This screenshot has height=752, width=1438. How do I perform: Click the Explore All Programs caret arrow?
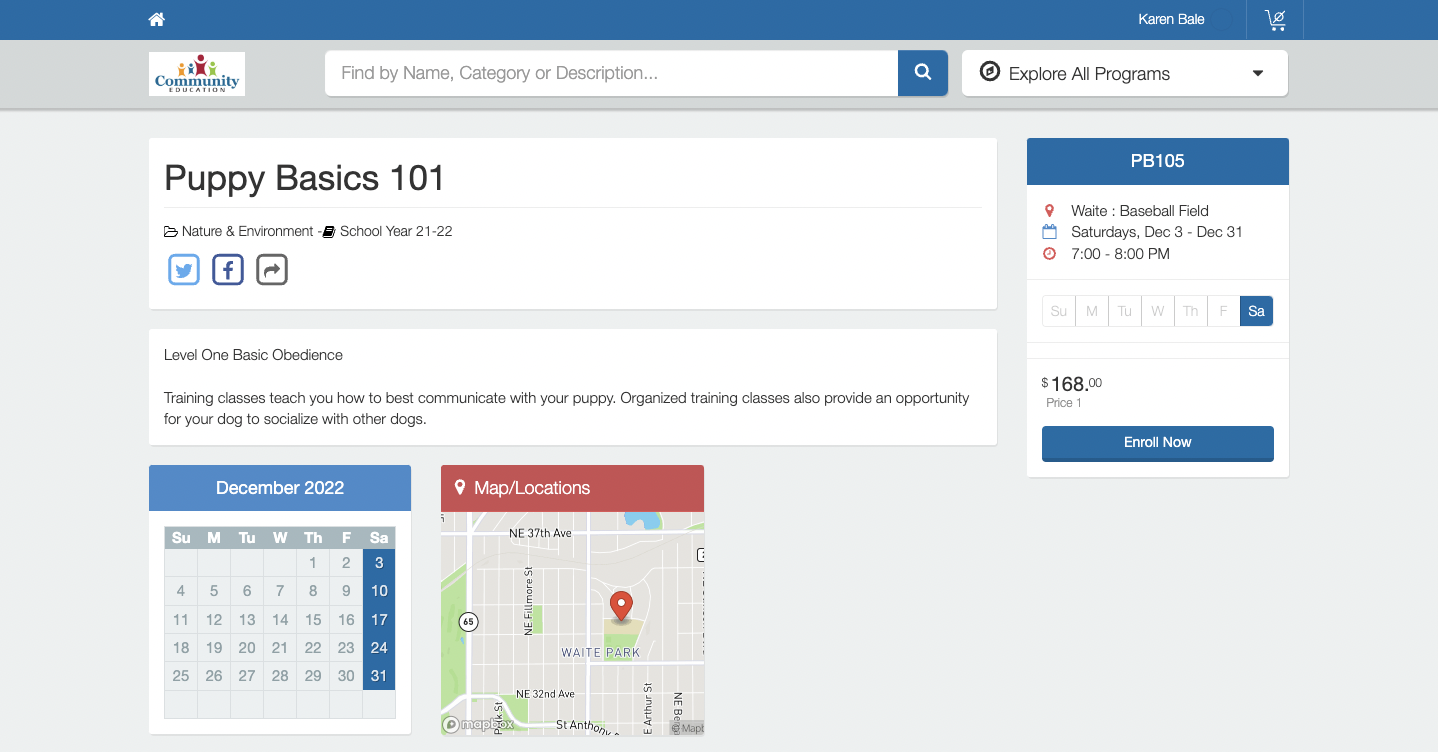point(1258,73)
